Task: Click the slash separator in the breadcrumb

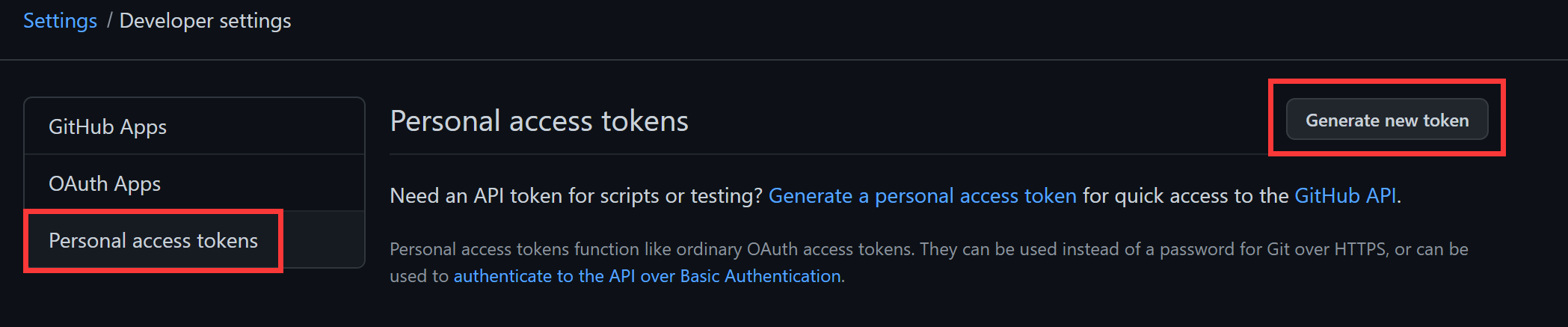Action: point(109,21)
